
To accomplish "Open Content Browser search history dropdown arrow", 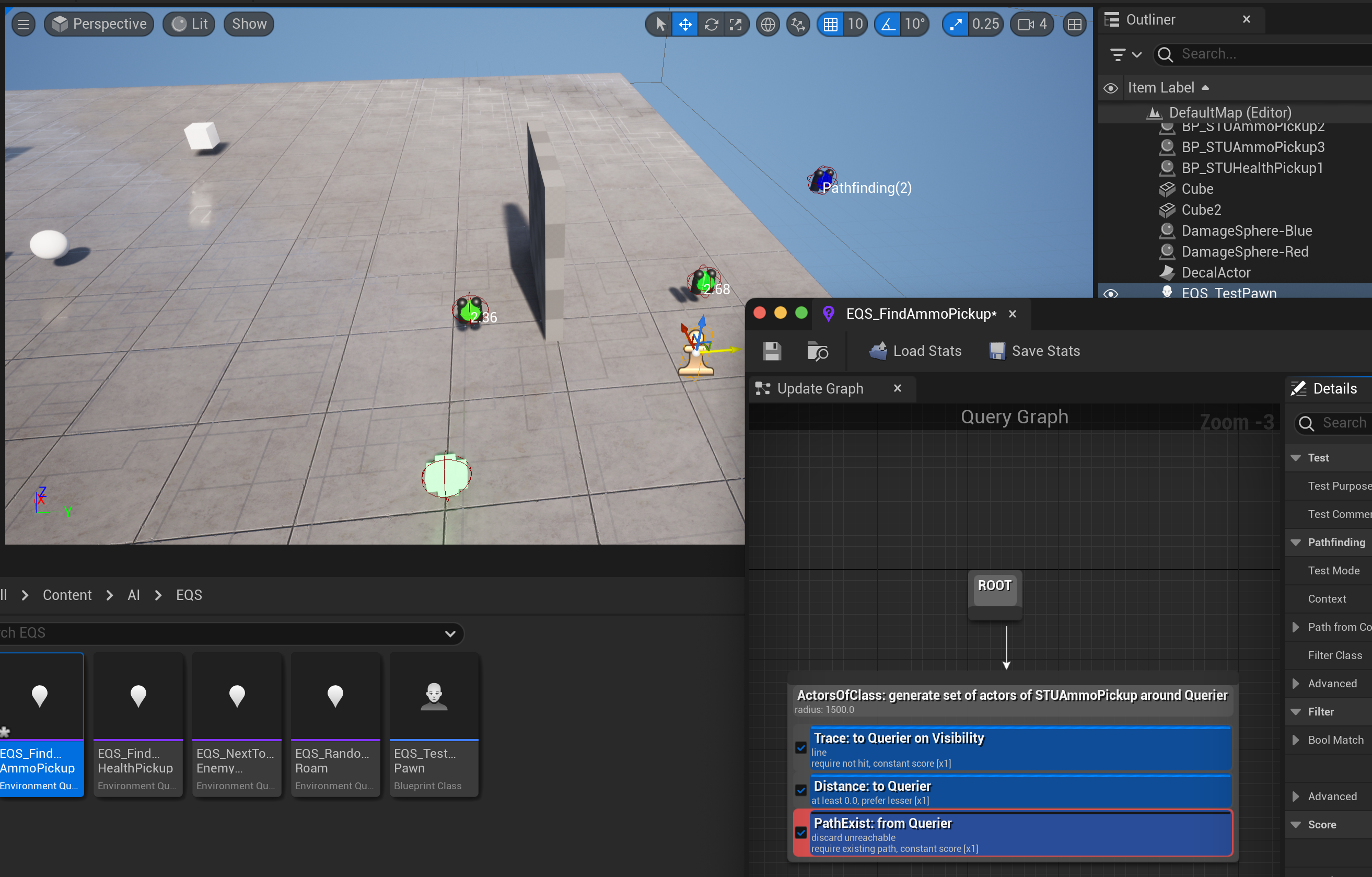I will pyautogui.click(x=450, y=633).
